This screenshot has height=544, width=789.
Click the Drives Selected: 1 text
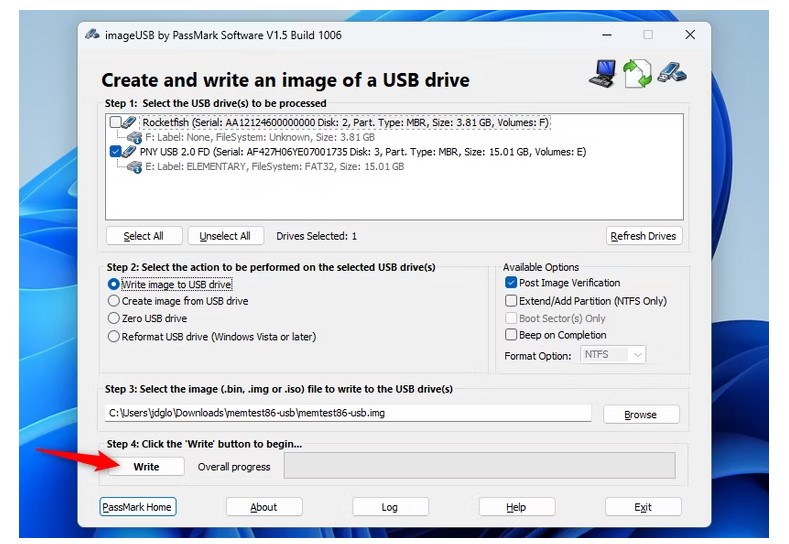(x=317, y=236)
